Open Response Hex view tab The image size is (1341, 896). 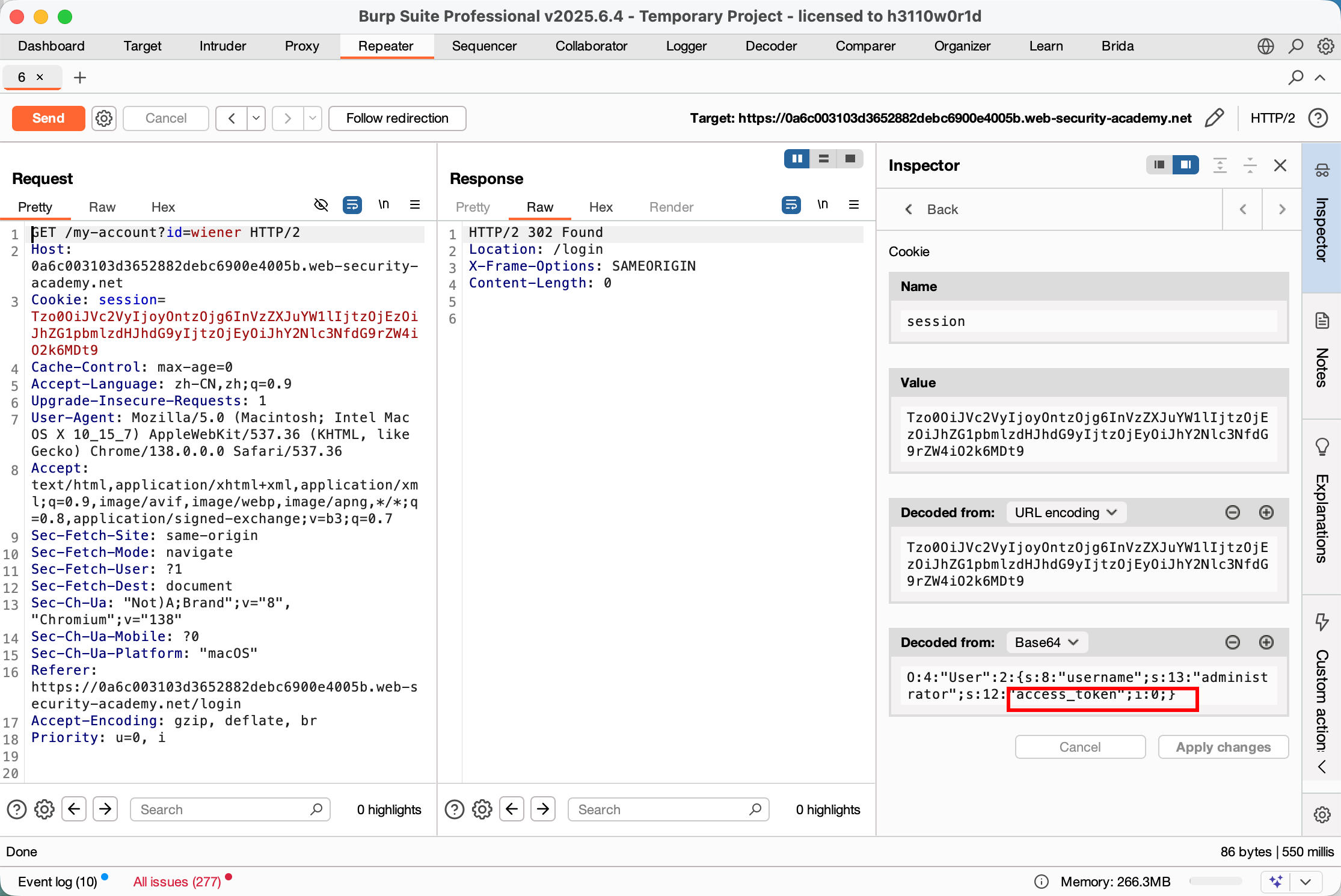tap(600, 207)
